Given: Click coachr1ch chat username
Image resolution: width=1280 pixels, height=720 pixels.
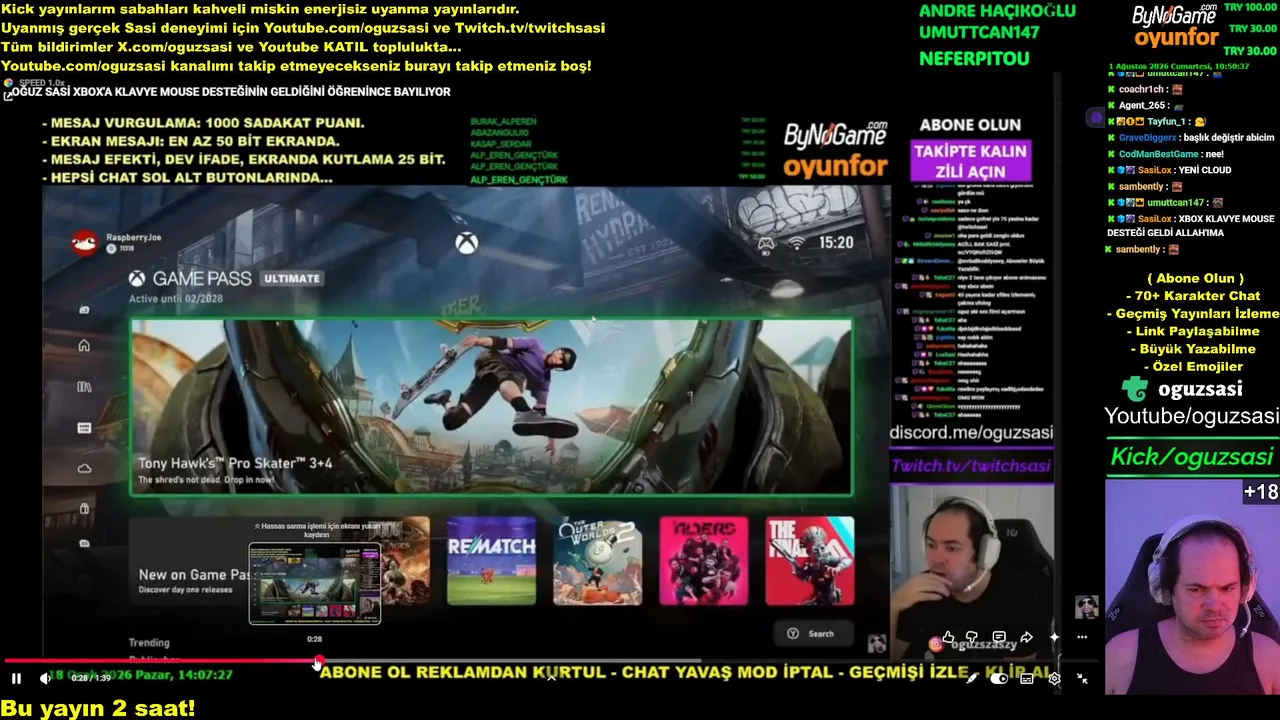Looking at the screenshot, I should (x=1140, y=90).
